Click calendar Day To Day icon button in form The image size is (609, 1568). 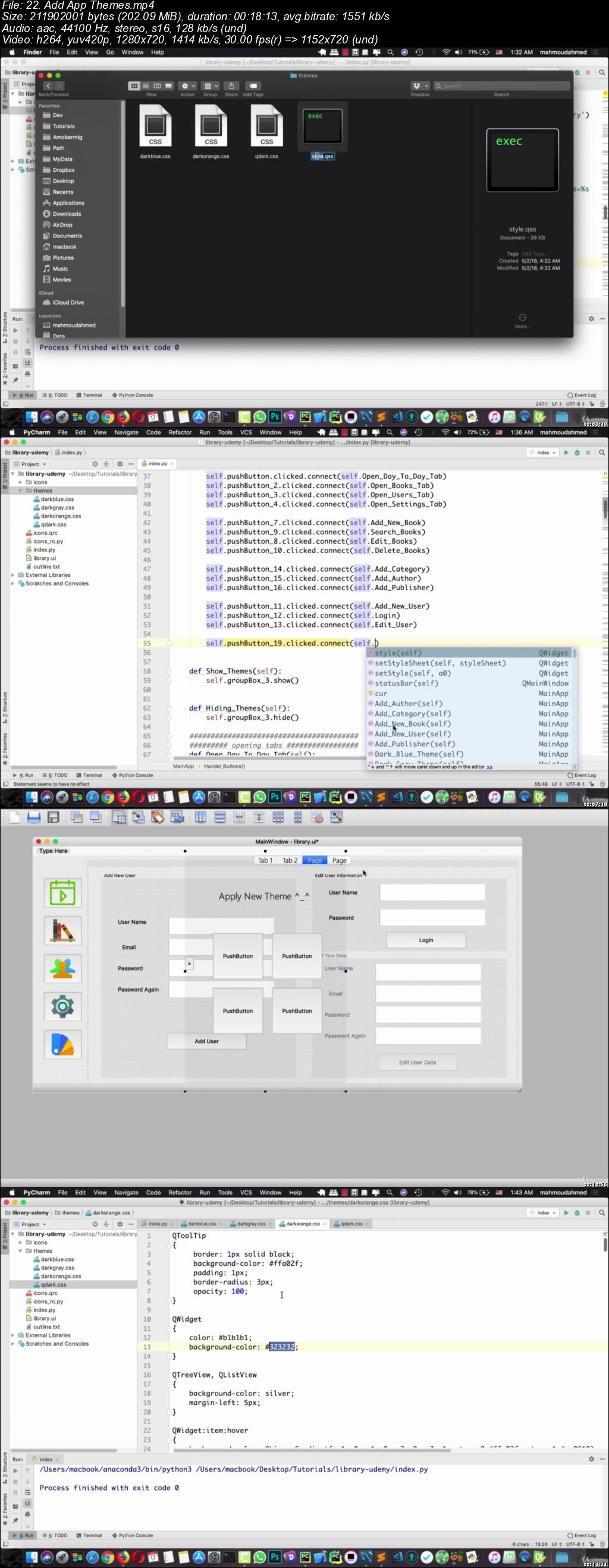tap(62, 892)
